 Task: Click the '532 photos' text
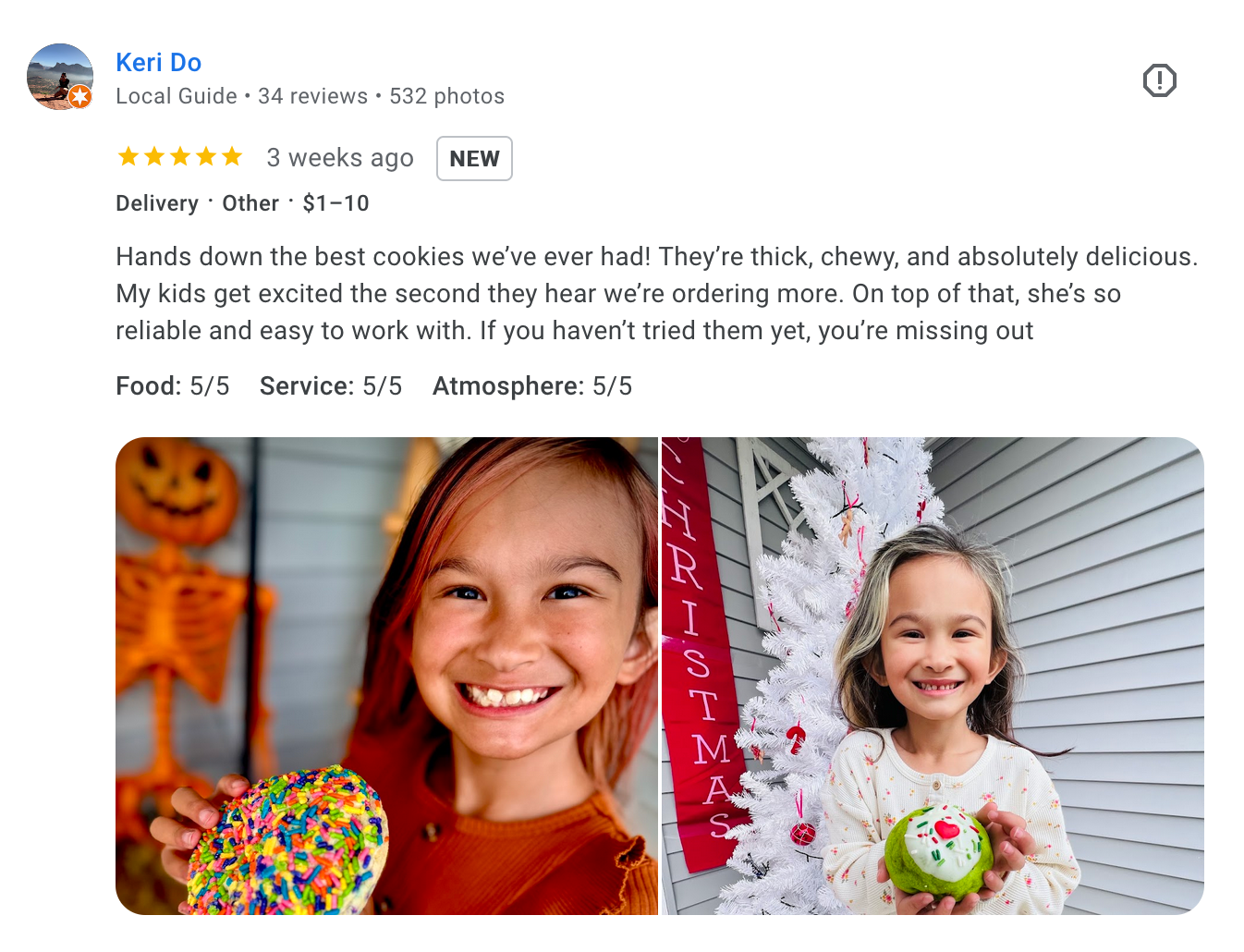(x=446, y=96)
